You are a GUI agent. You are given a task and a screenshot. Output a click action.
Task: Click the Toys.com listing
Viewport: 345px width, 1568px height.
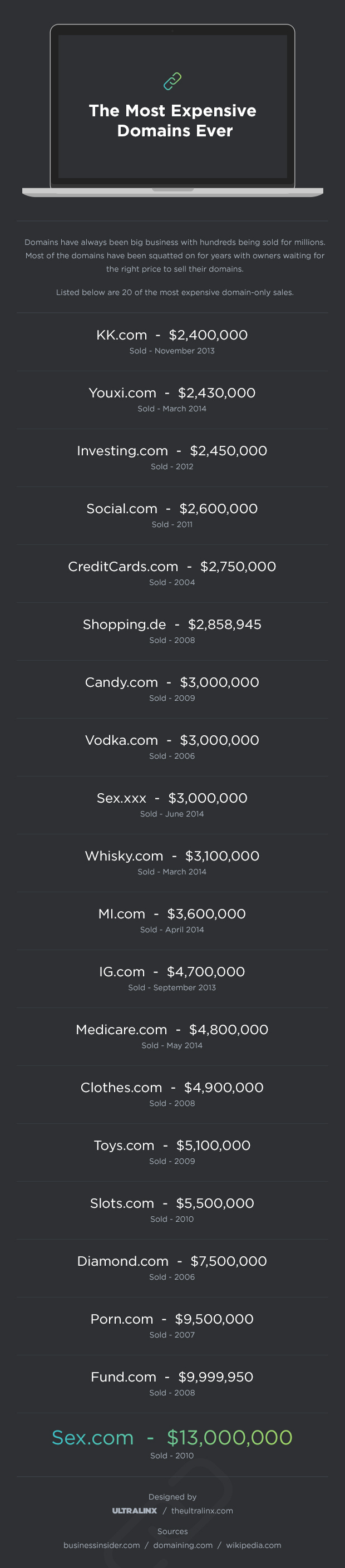pyautogui.click(x=172, y=1145)
